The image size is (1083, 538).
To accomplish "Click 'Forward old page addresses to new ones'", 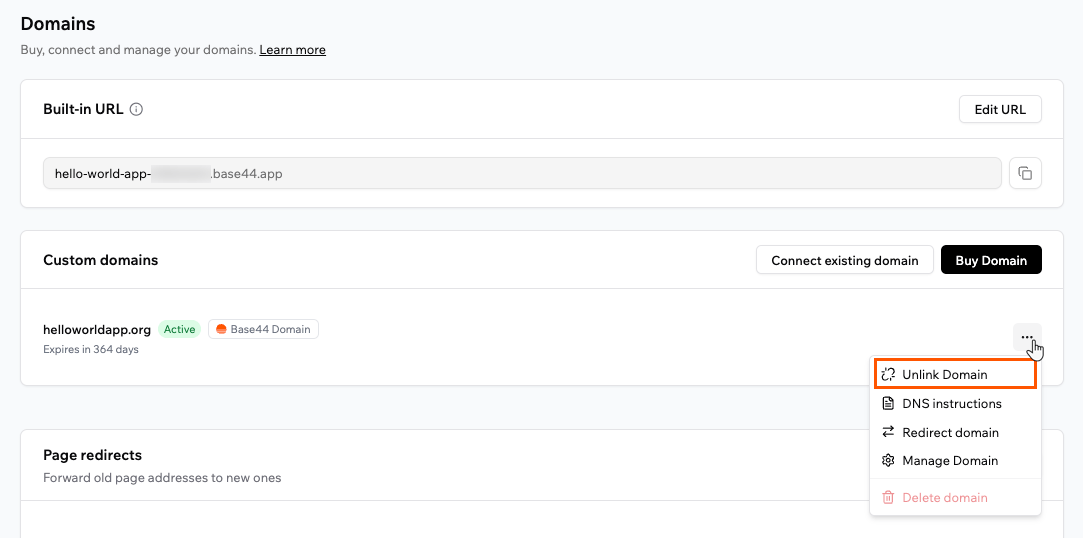I will pyautogui.click(x=162, y=477).
